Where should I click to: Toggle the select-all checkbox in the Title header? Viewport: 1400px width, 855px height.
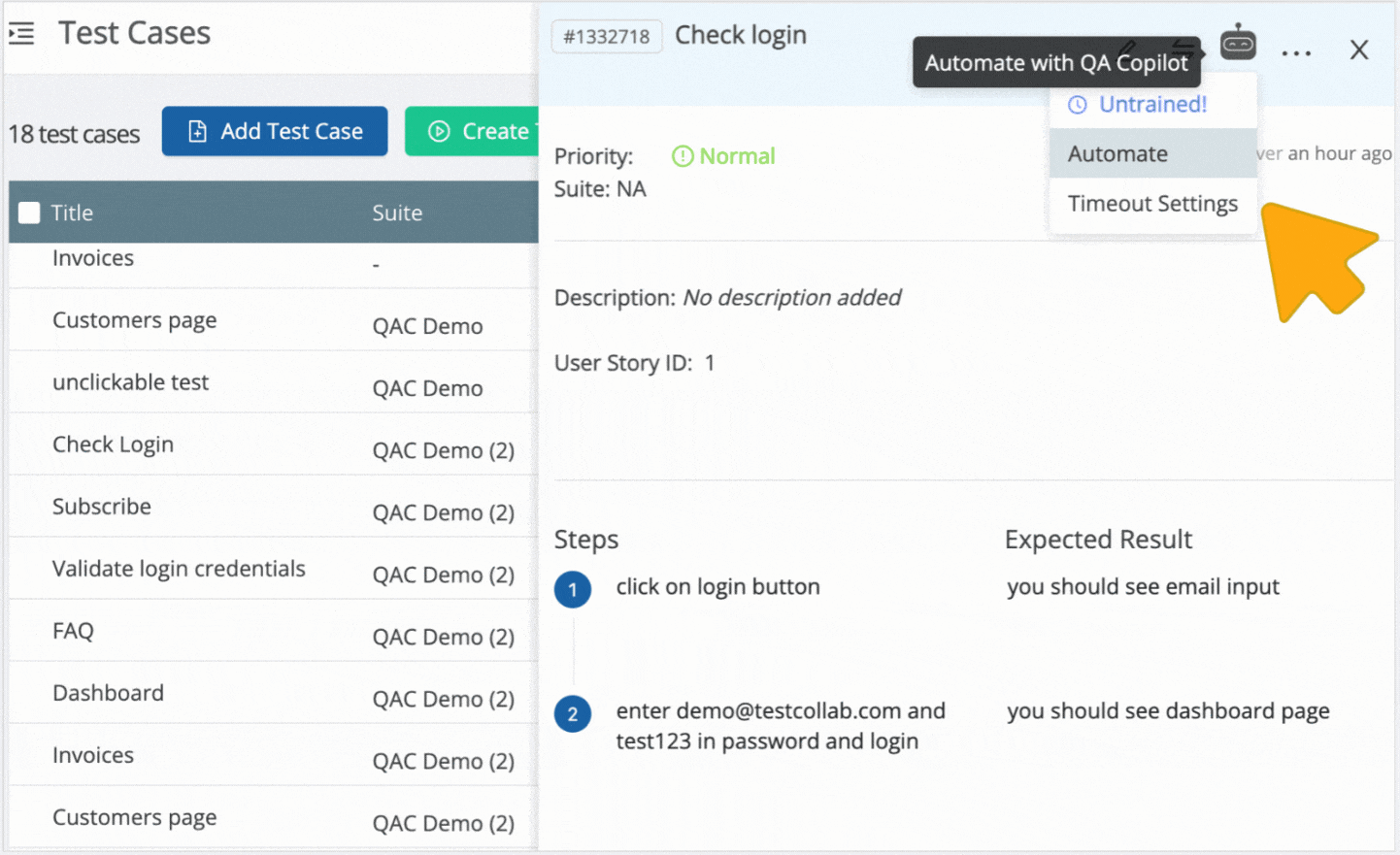(x=28, y=212)
